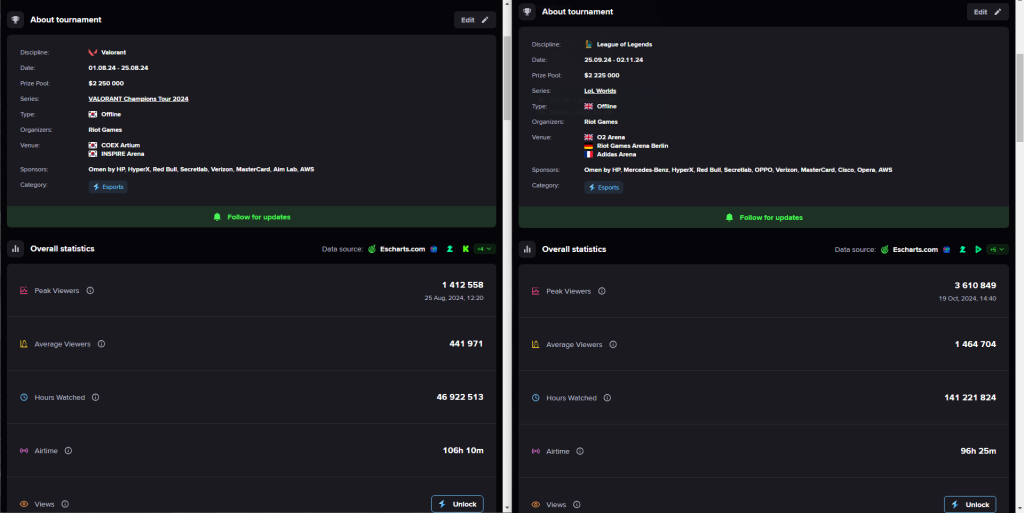Click bar chart icon beside Overall statistics, LoL panel
Image resolution: width=1024 pixels, height=513 pixels.
click(528, 249)
